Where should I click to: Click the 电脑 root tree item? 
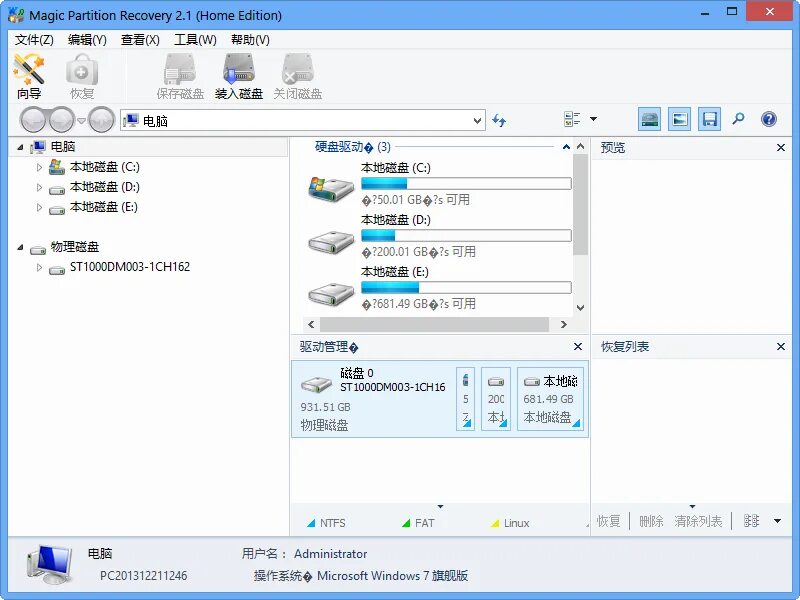pyautogui.click(x=63, y=147)
